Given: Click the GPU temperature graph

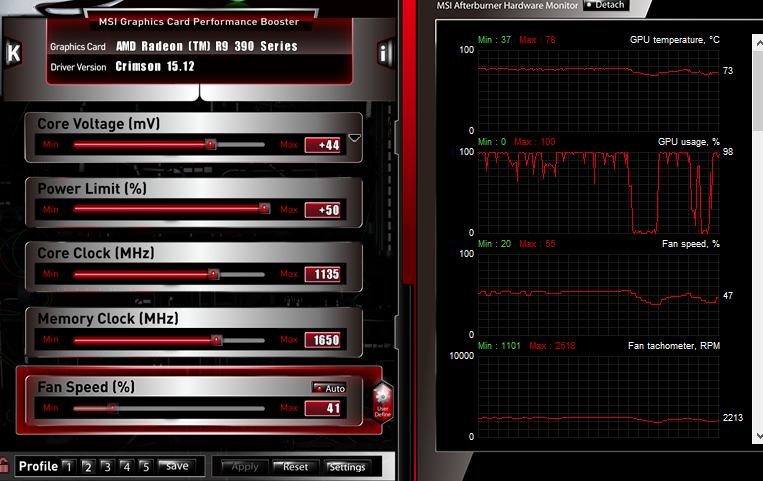Looking at the screenshot, I should tap(599, 90).
